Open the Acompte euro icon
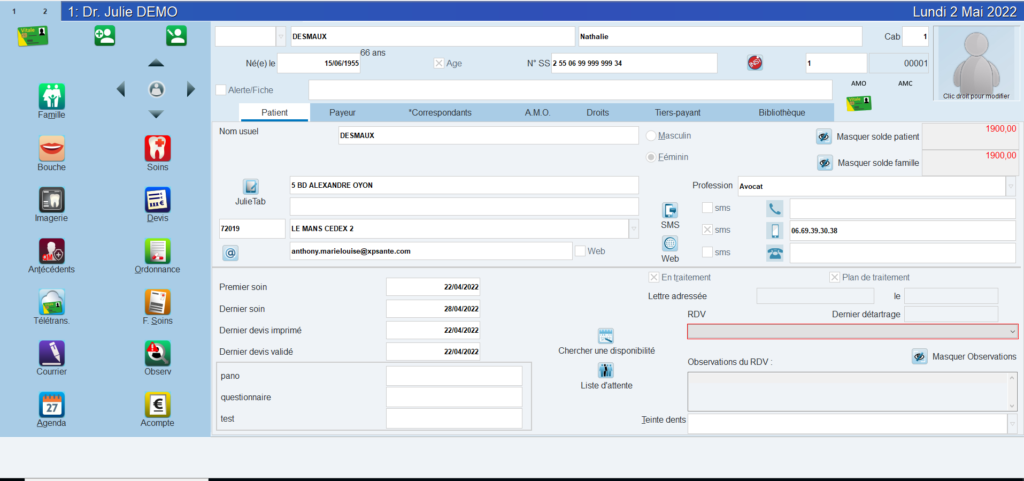Image resolution: width=1024 pixels, height=481 pixels. pos(157,405)
